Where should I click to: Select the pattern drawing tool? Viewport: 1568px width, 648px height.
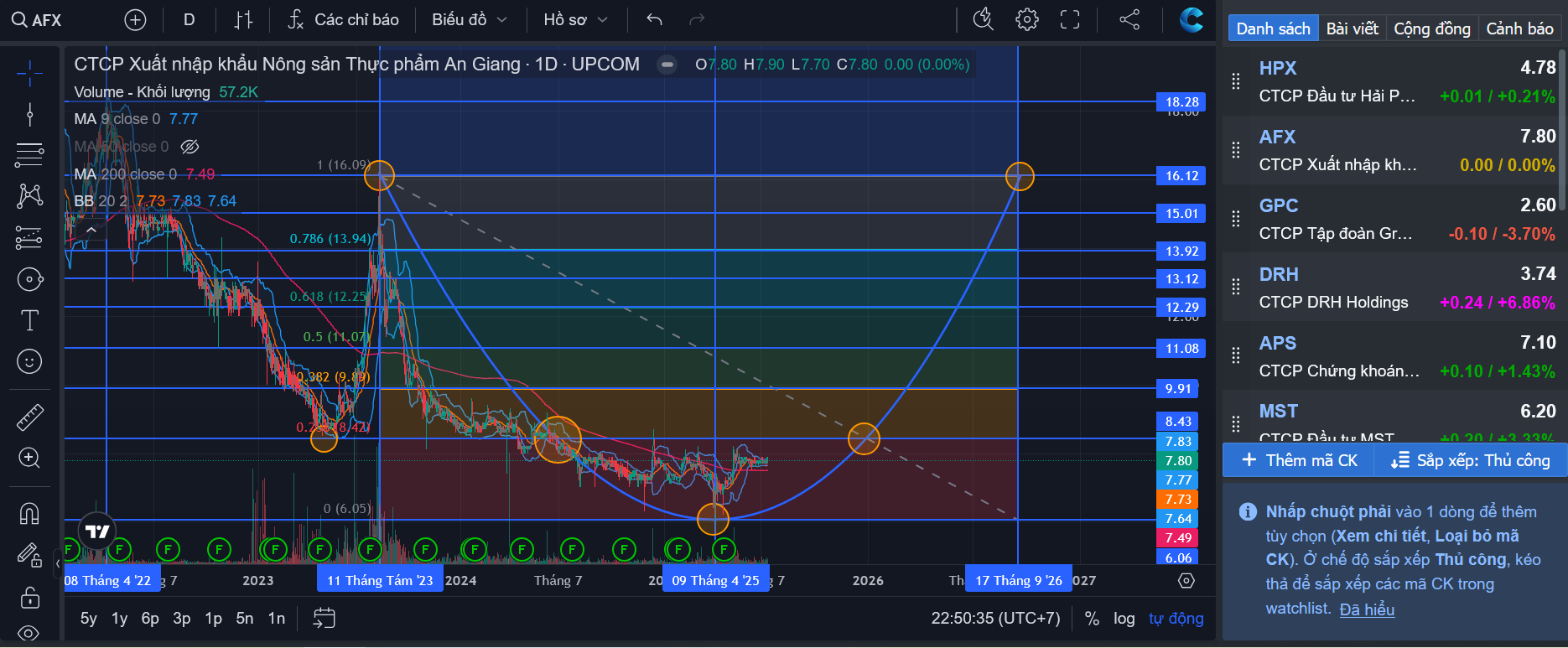pyautogui.click(x=29, y=196)
